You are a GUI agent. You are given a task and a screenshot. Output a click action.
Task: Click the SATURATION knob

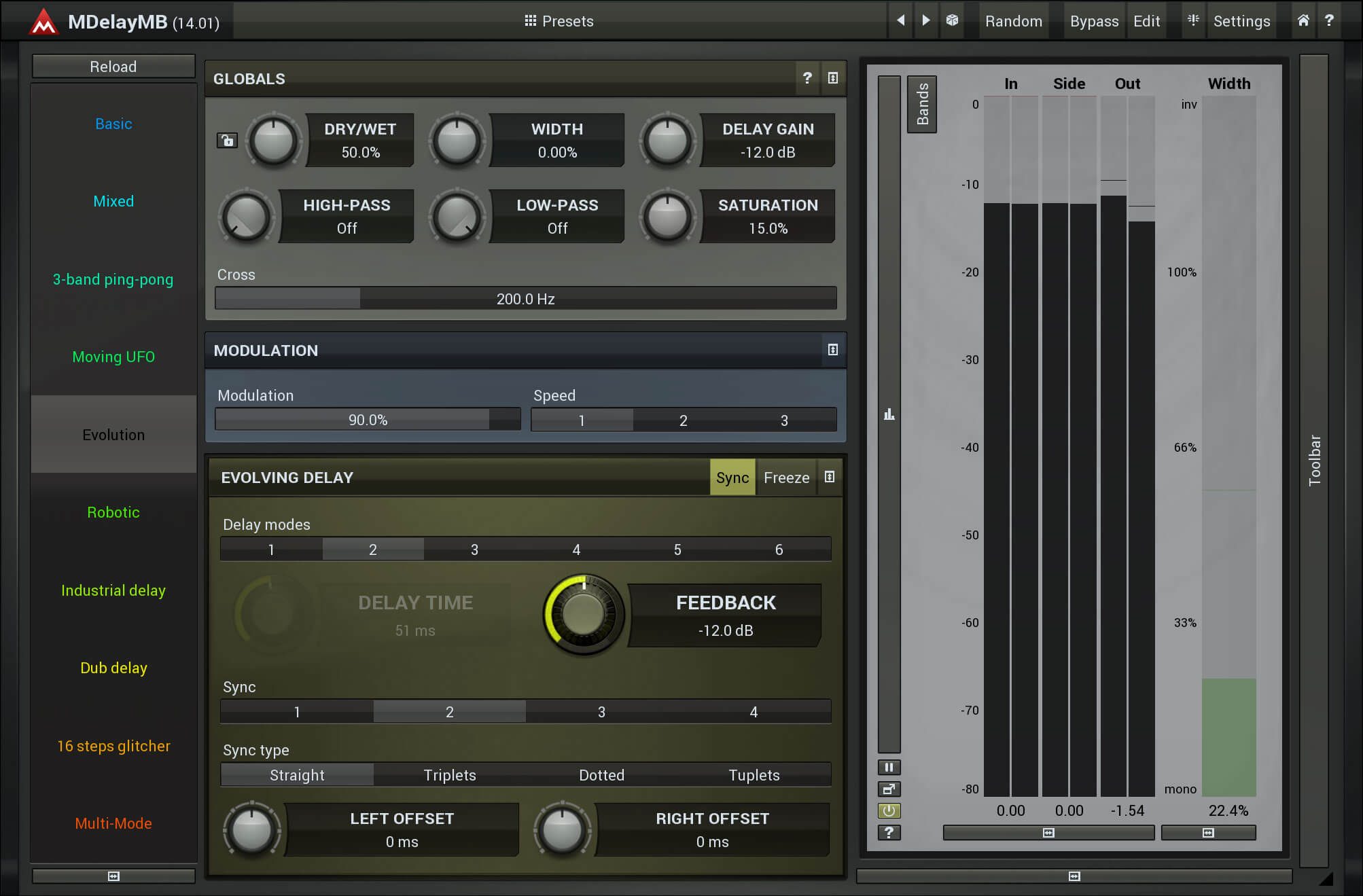668,217
